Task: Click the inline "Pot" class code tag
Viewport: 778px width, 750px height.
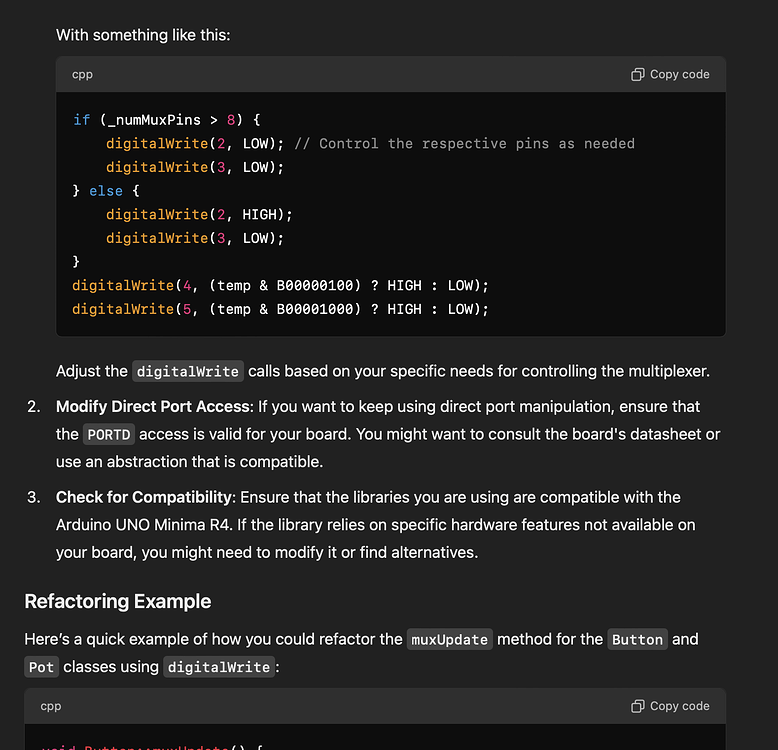Action: [41, 666]
